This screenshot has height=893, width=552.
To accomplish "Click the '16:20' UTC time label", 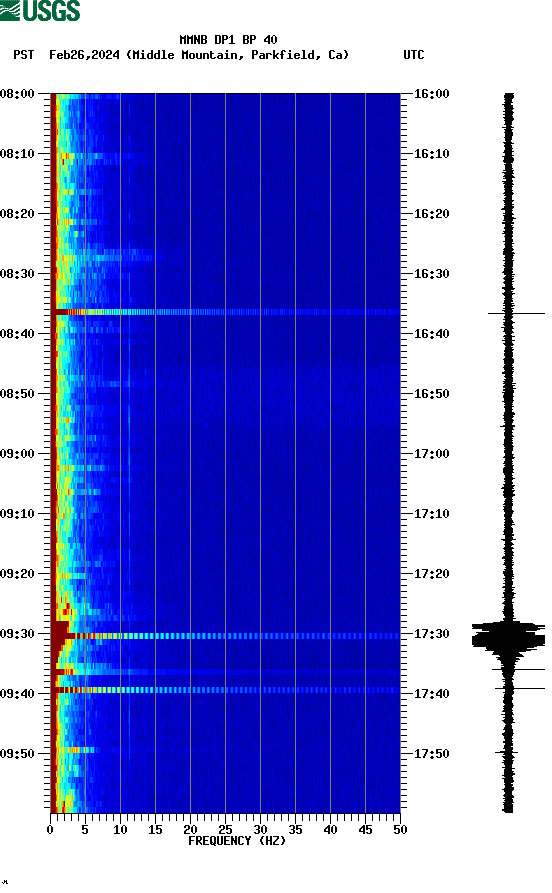I will point(432,214).
